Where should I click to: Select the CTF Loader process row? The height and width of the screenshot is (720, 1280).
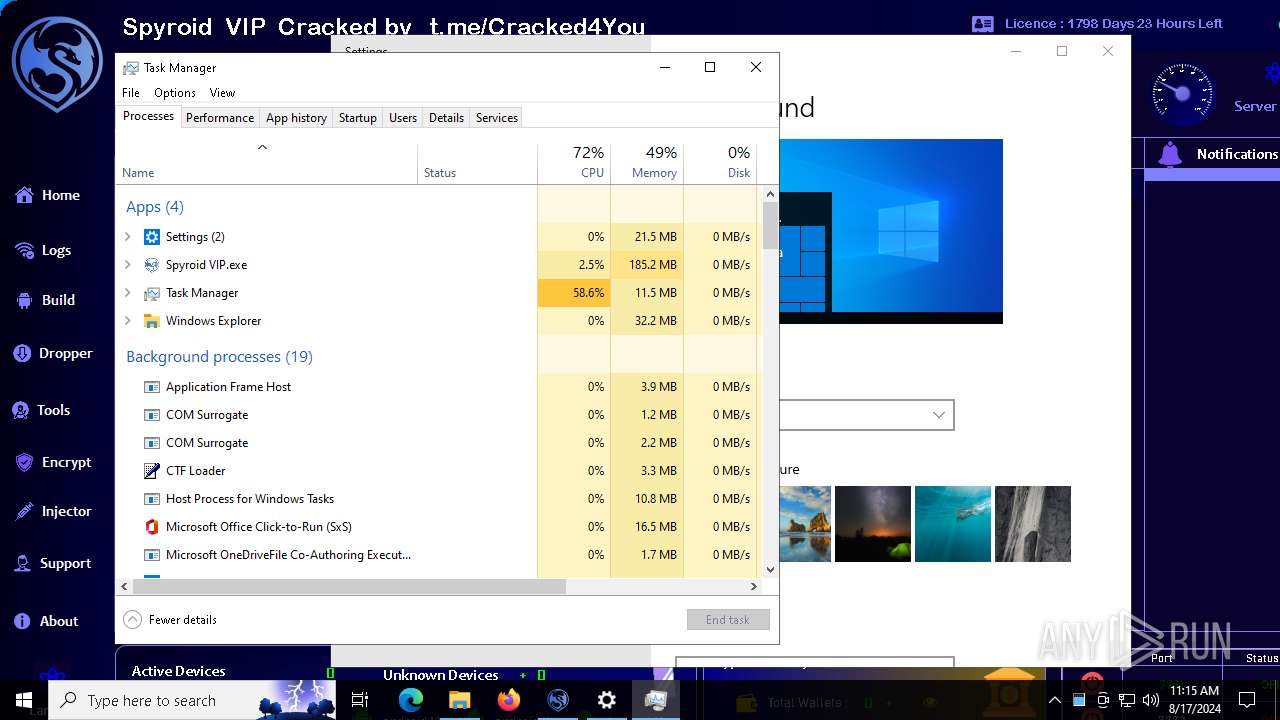pyautogui.click(x=437, y=471)
